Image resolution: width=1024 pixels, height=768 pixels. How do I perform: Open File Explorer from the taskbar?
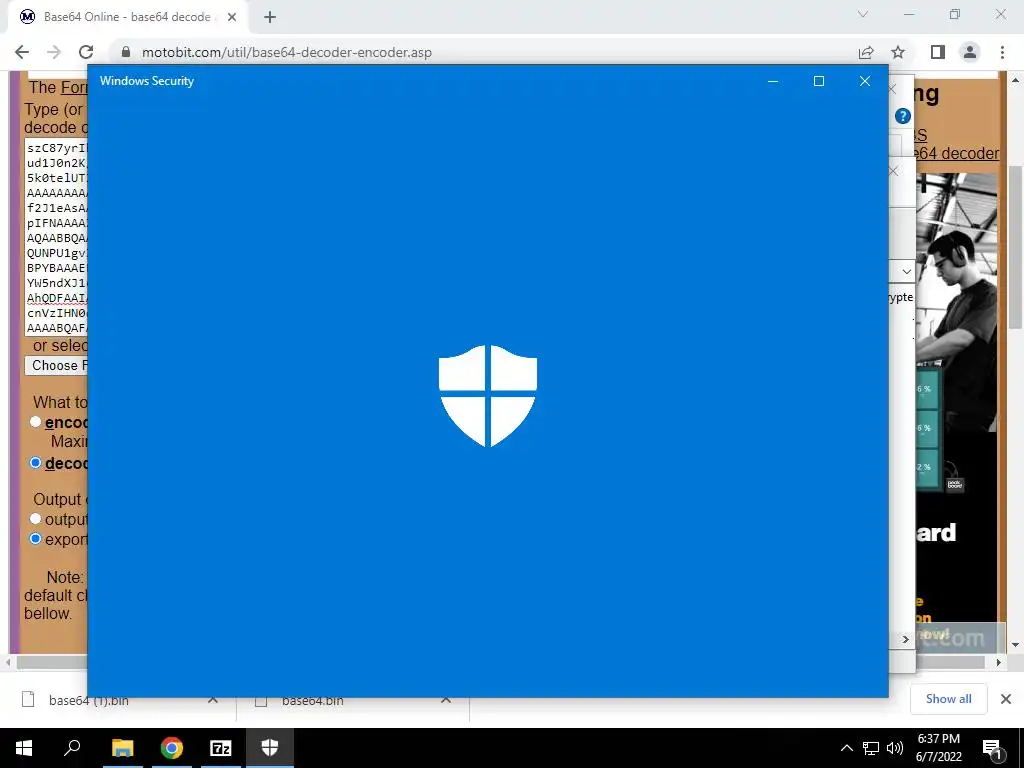click(x=122, y=748)
